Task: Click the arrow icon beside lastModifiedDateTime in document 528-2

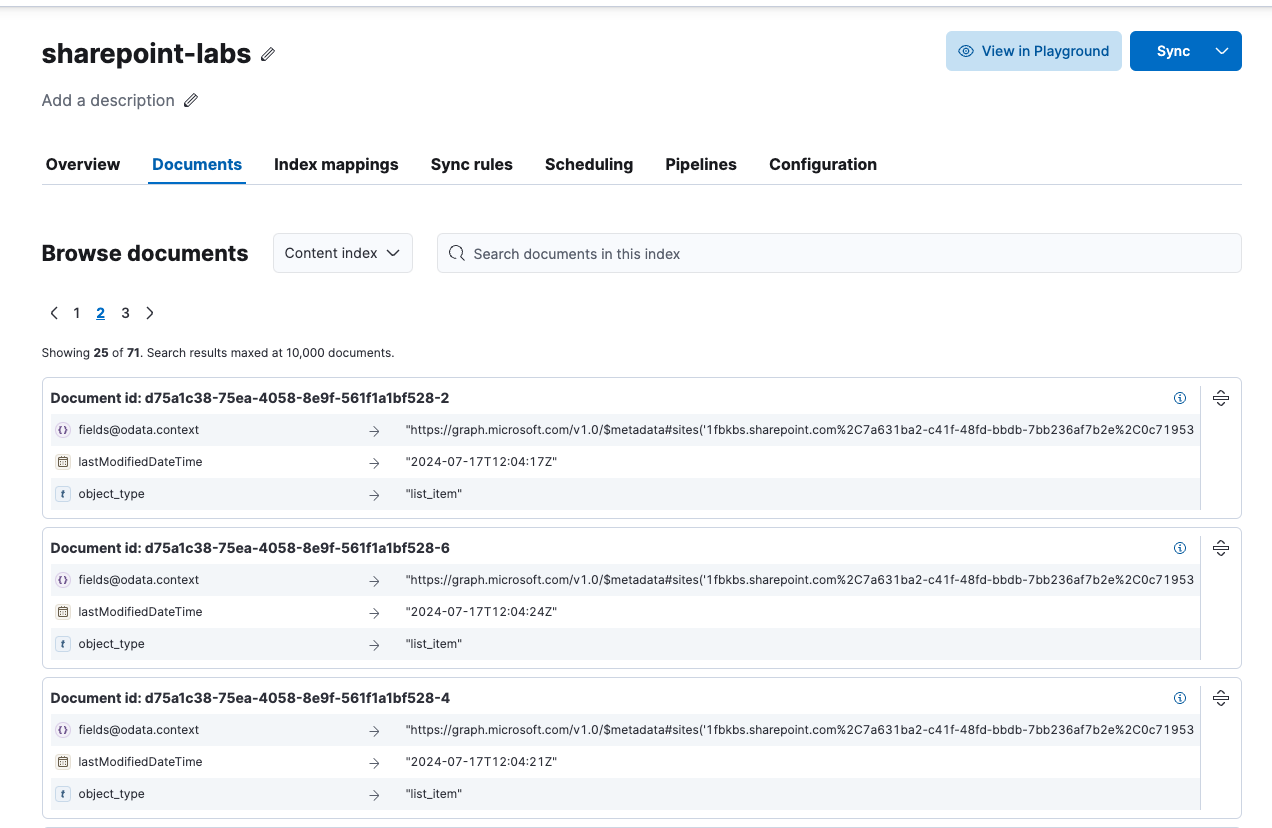Action: [x=374, y=463]
